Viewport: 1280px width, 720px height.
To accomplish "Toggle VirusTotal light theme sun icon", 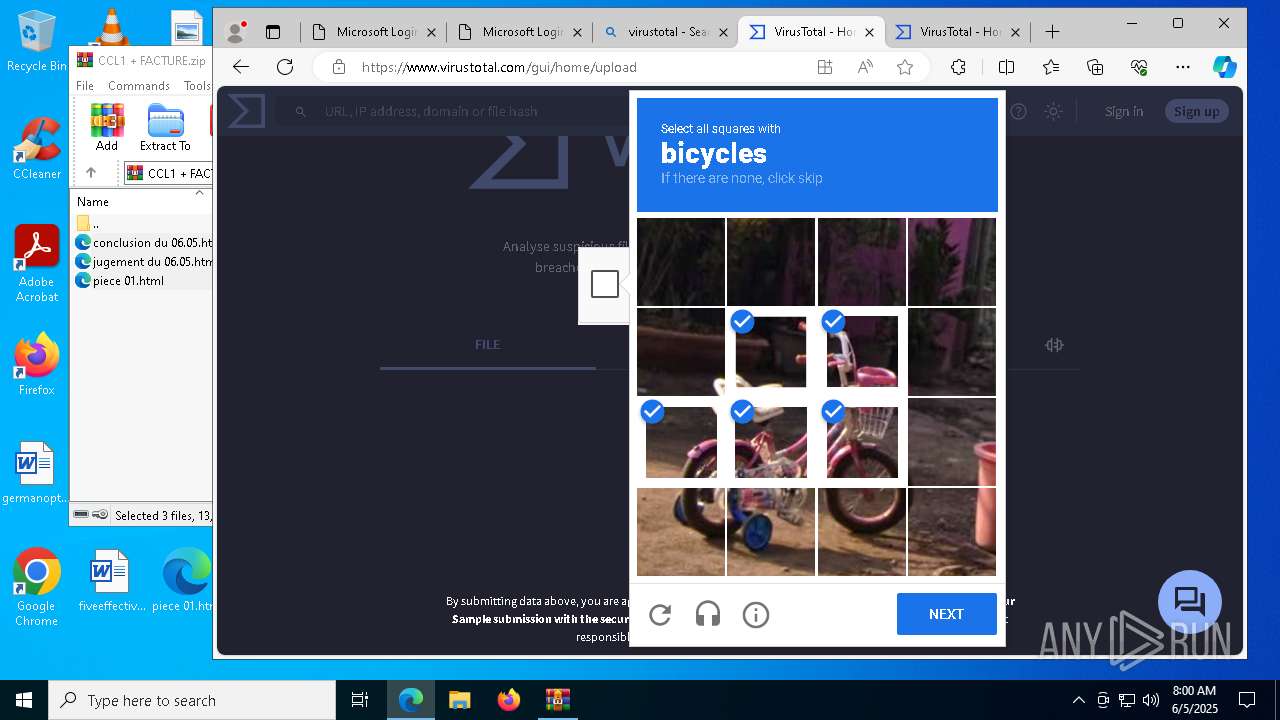I will point(1053,111).
